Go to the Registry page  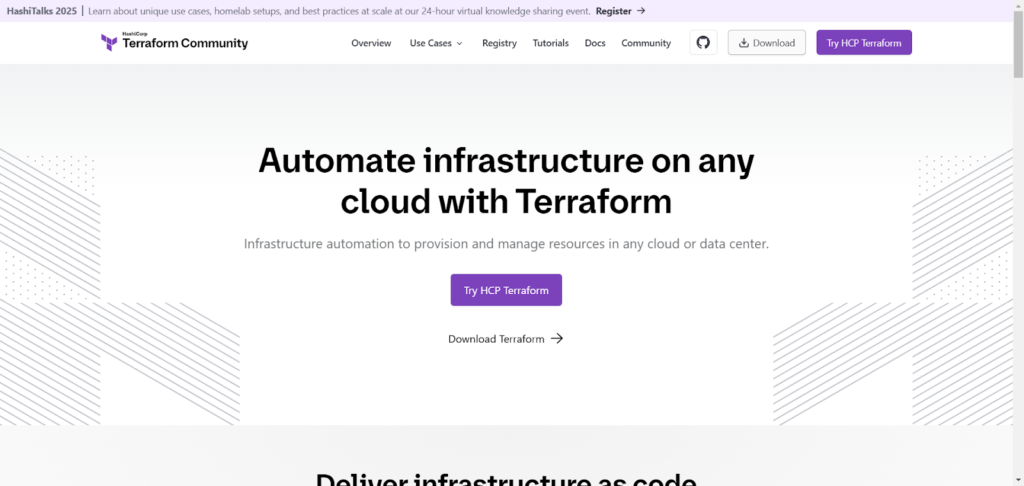pos(500,43)
